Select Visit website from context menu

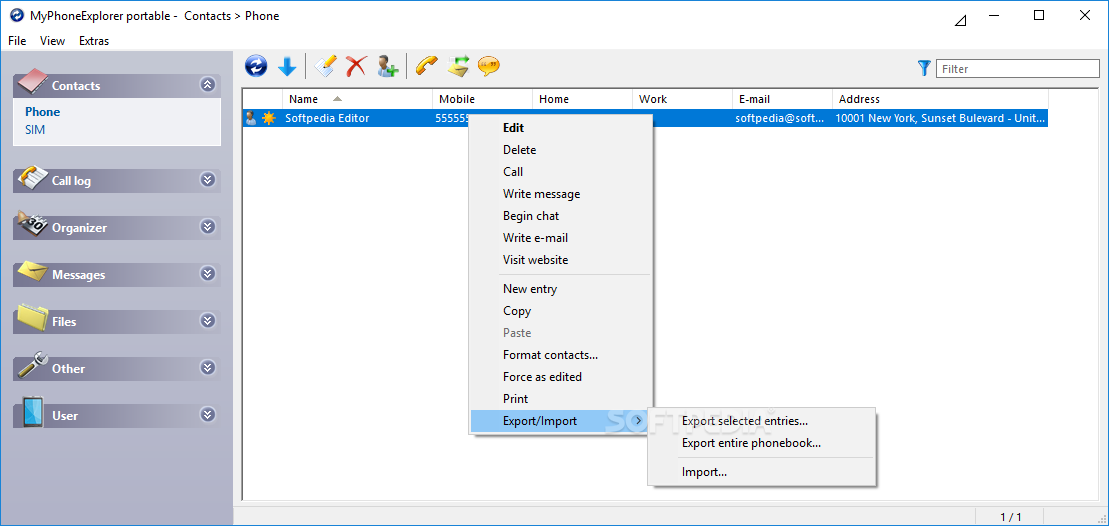point(559,259)
